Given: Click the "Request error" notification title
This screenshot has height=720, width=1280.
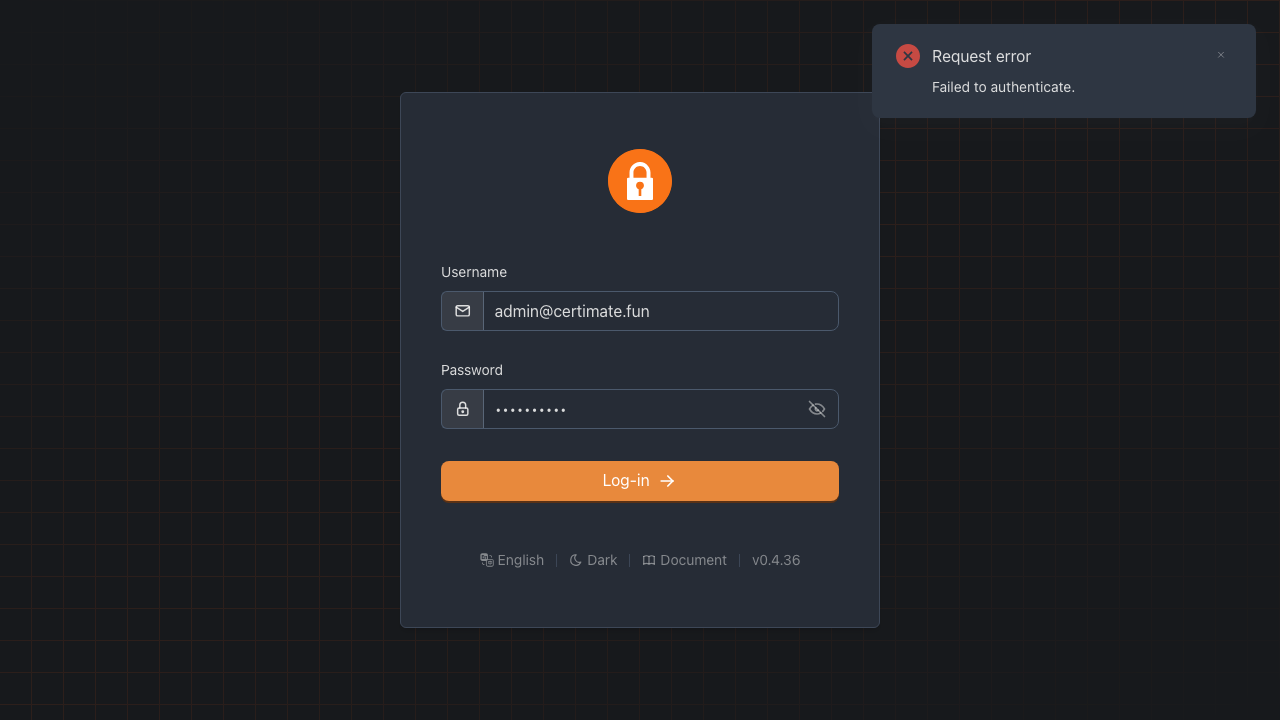Looking at the screenshot, I should (981, 56).
